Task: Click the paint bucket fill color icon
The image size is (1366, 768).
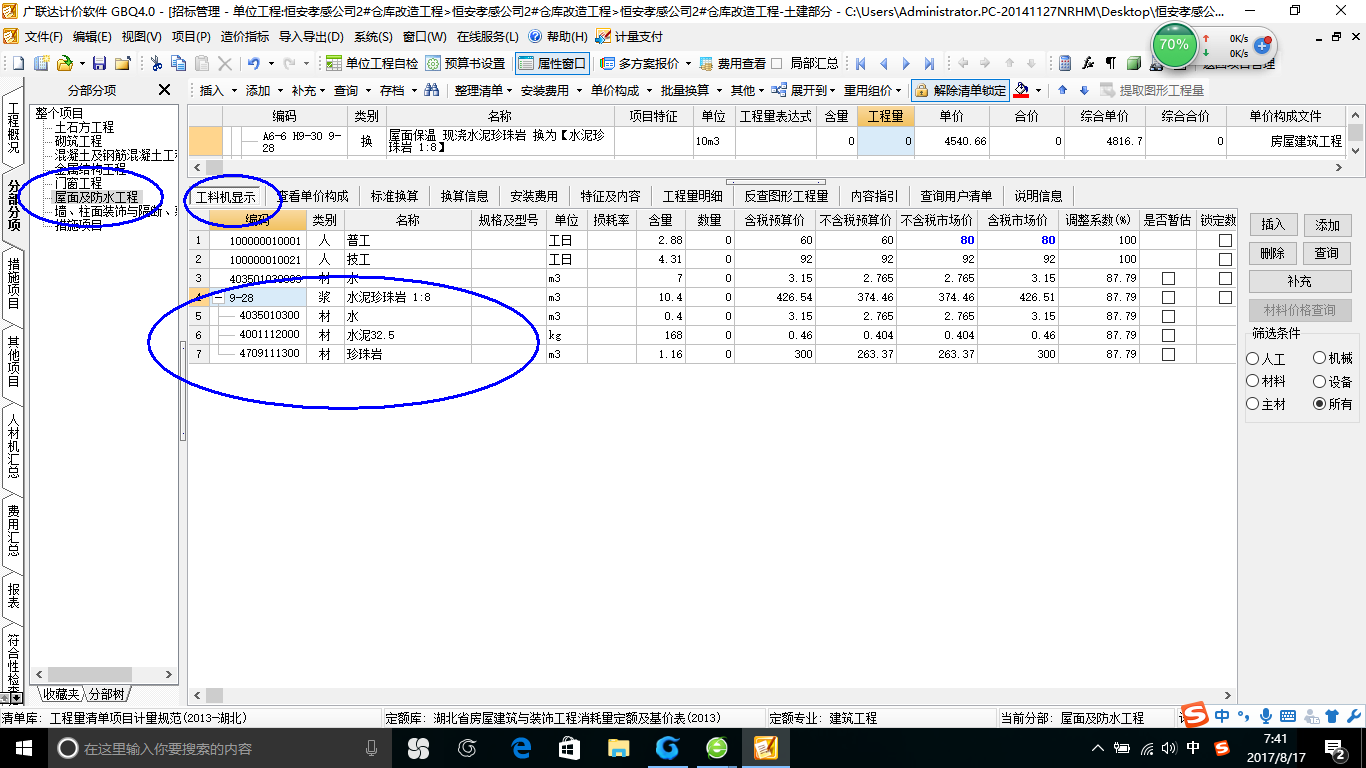Action: pyautogui.click(x=1021, y=90)
